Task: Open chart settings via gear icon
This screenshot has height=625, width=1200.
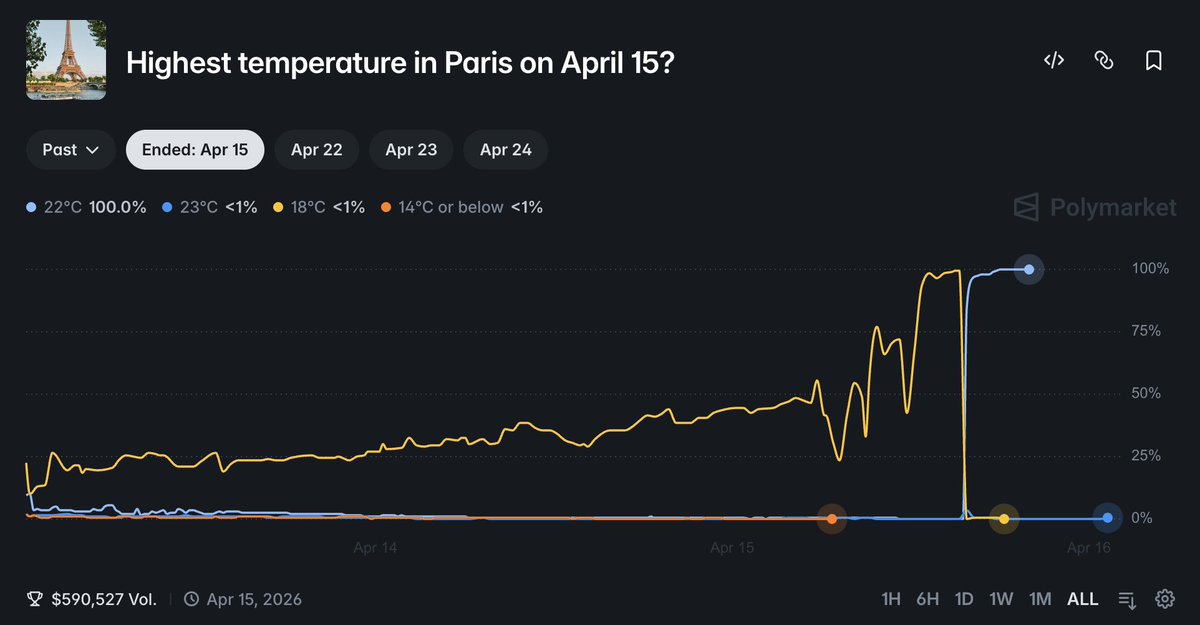Action: (x=1164, y=598)
